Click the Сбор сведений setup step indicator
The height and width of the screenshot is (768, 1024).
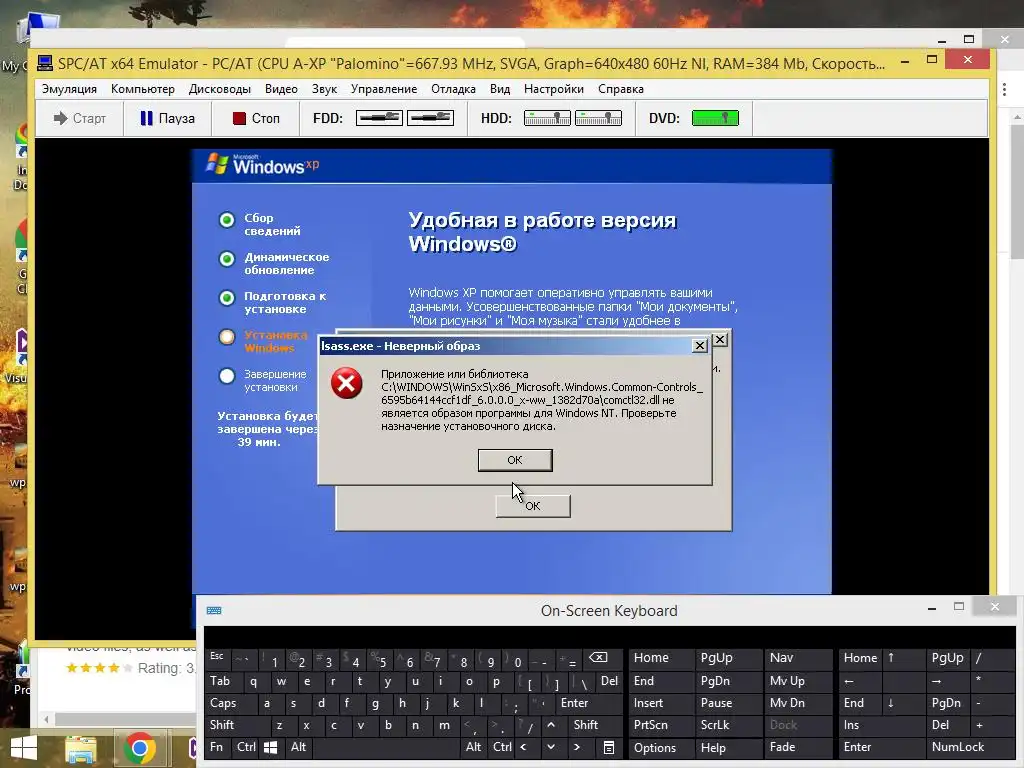pos(227,220)
